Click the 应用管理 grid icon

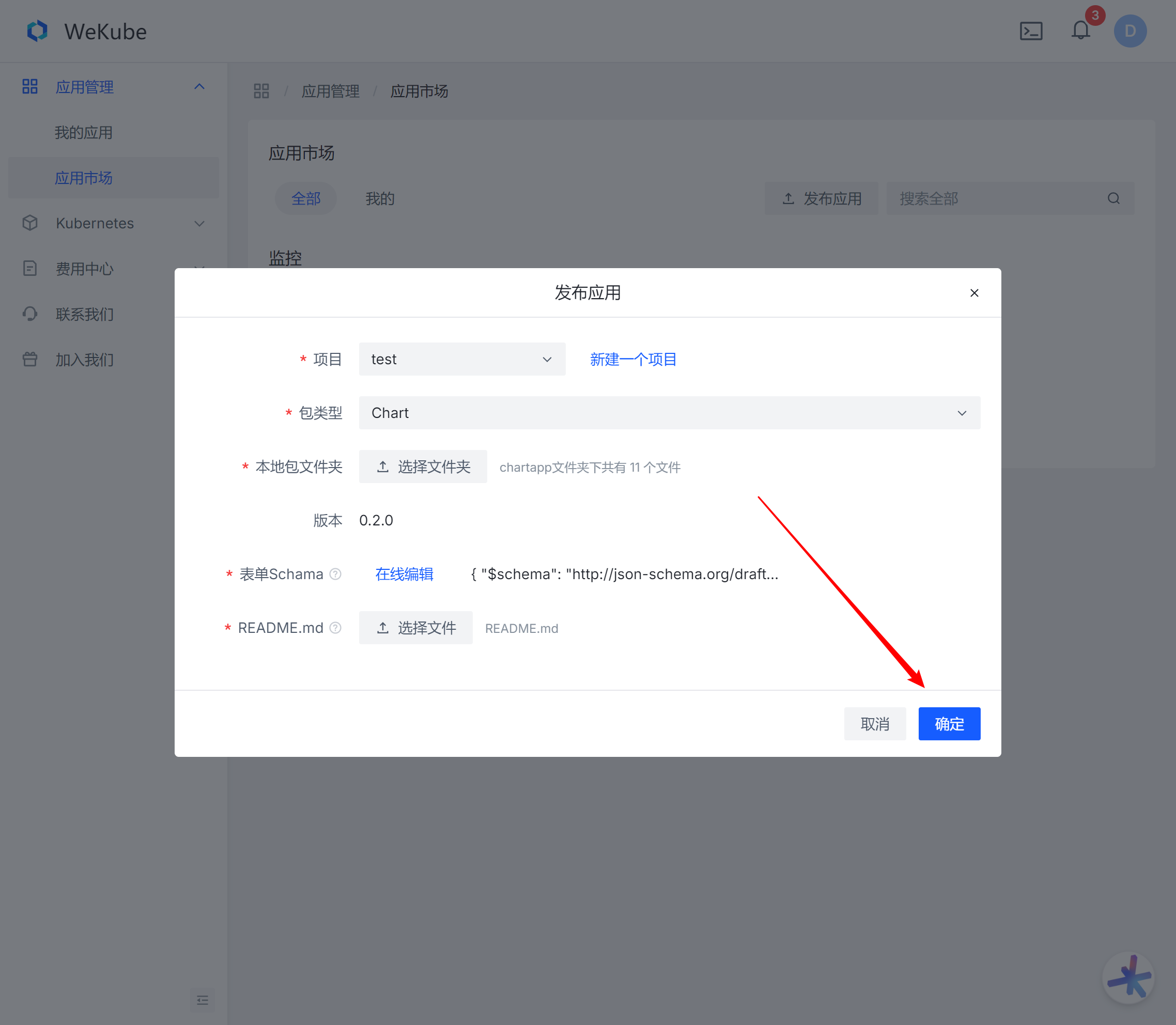30,86
